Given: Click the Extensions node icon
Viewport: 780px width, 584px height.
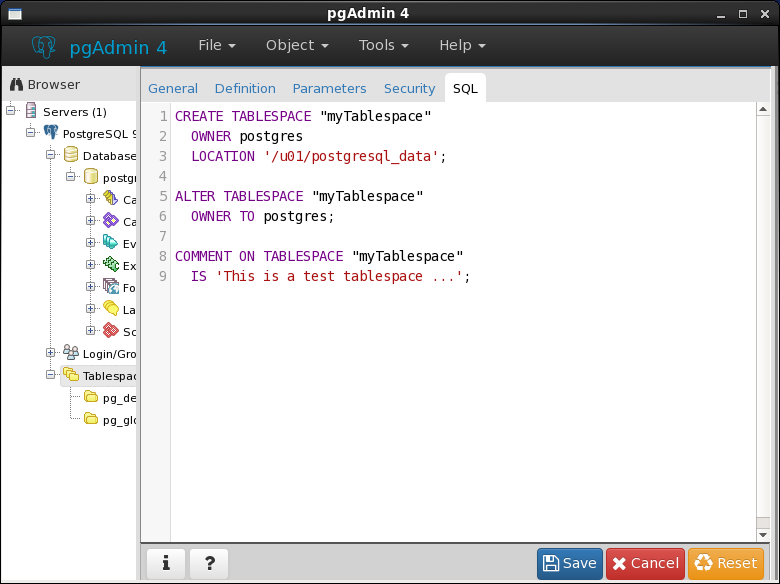Looking at the screenshot, I should tap(110, 265).
